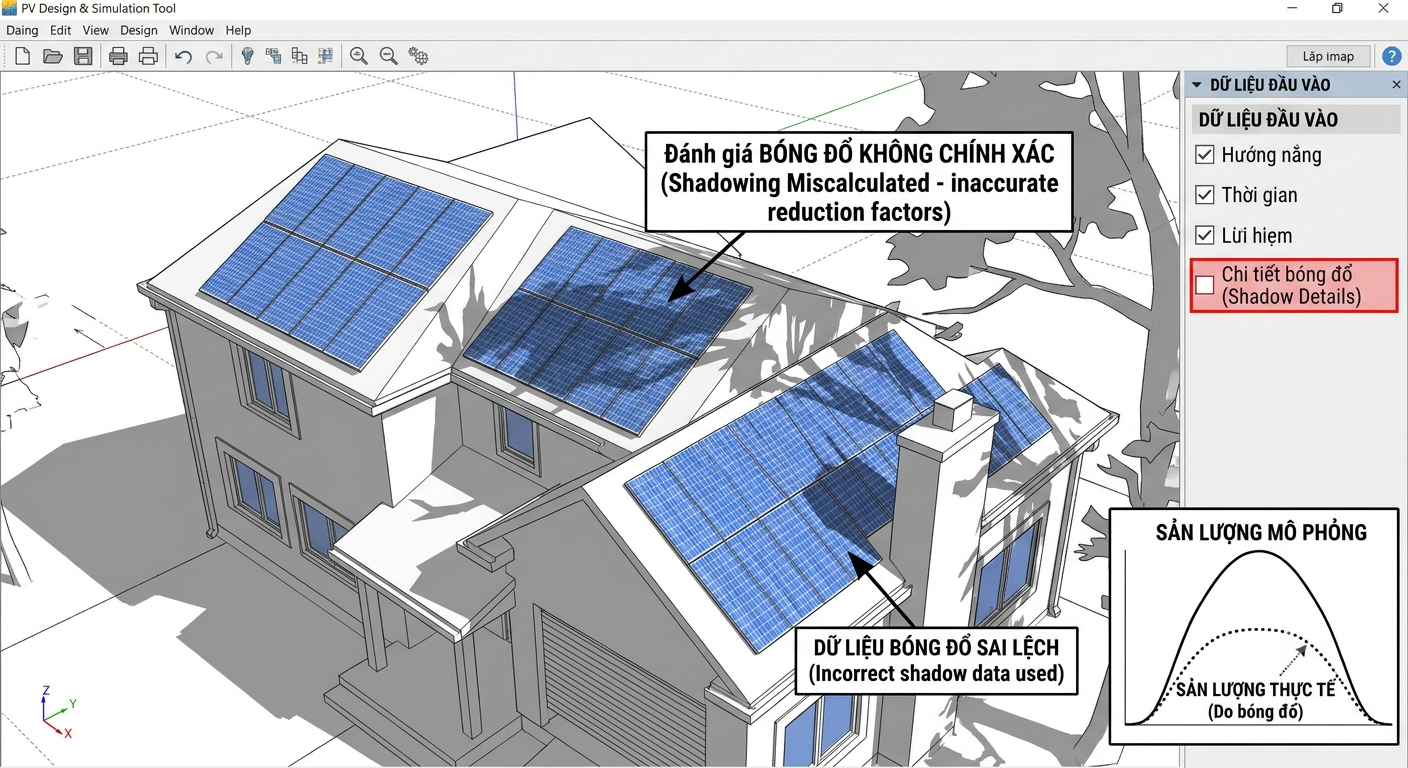
Task: Restore down the application window
Action: pos(1337,9)
